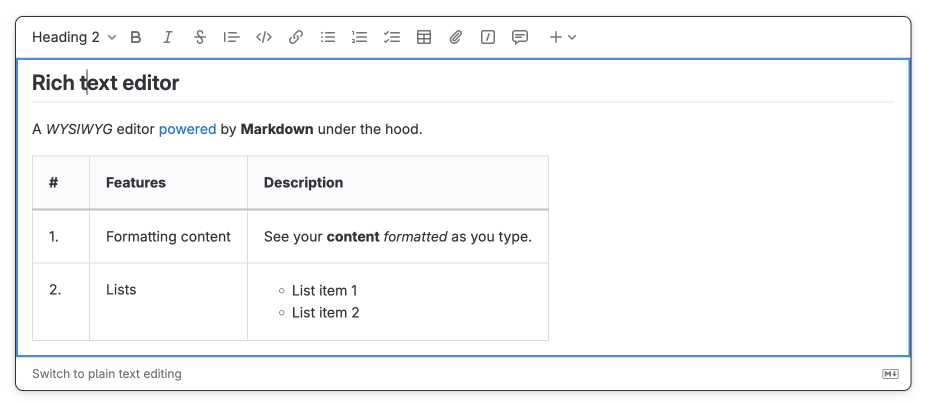The image size is (927, 404).
Task: Click the blue "powered" hyperlink
Action: click(187, 129)
